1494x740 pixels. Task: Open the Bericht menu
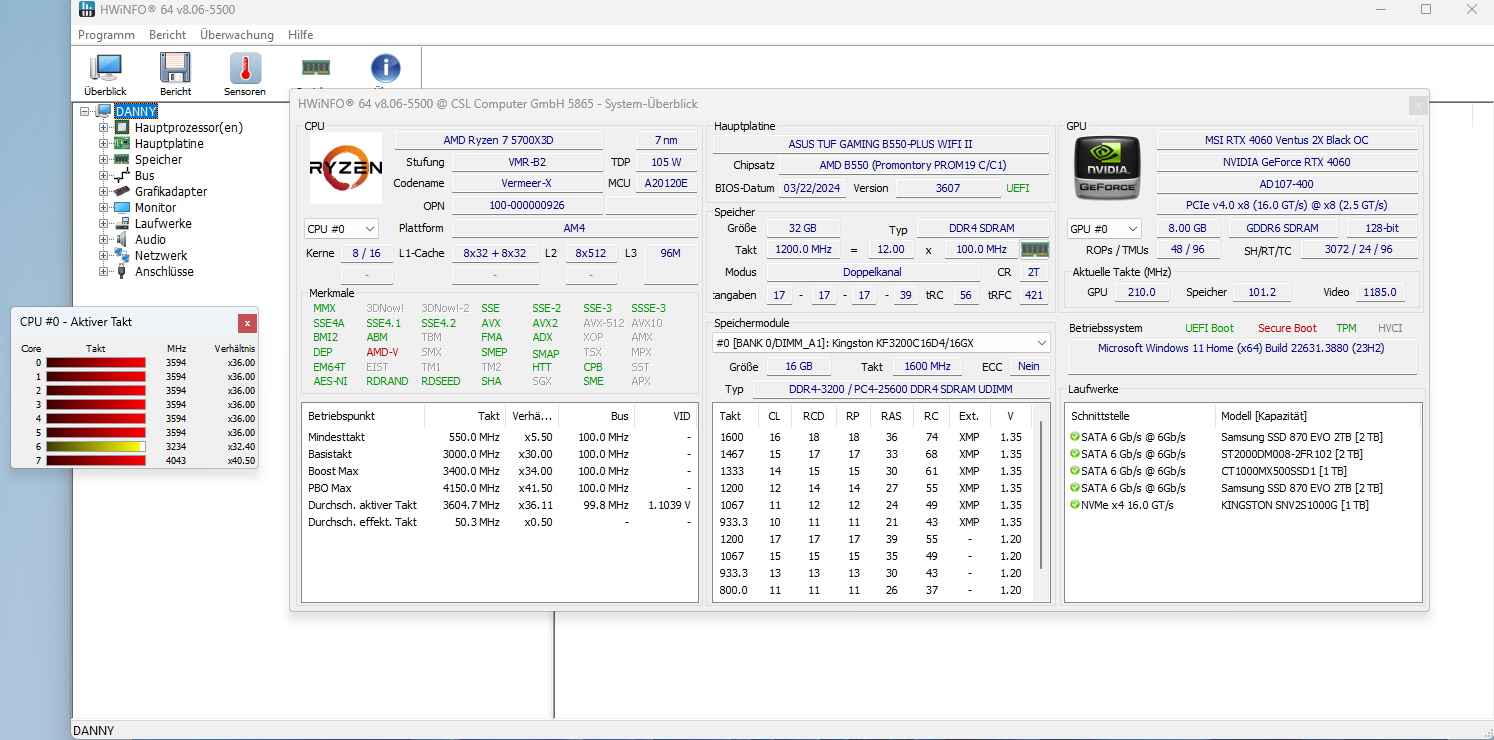167,34
